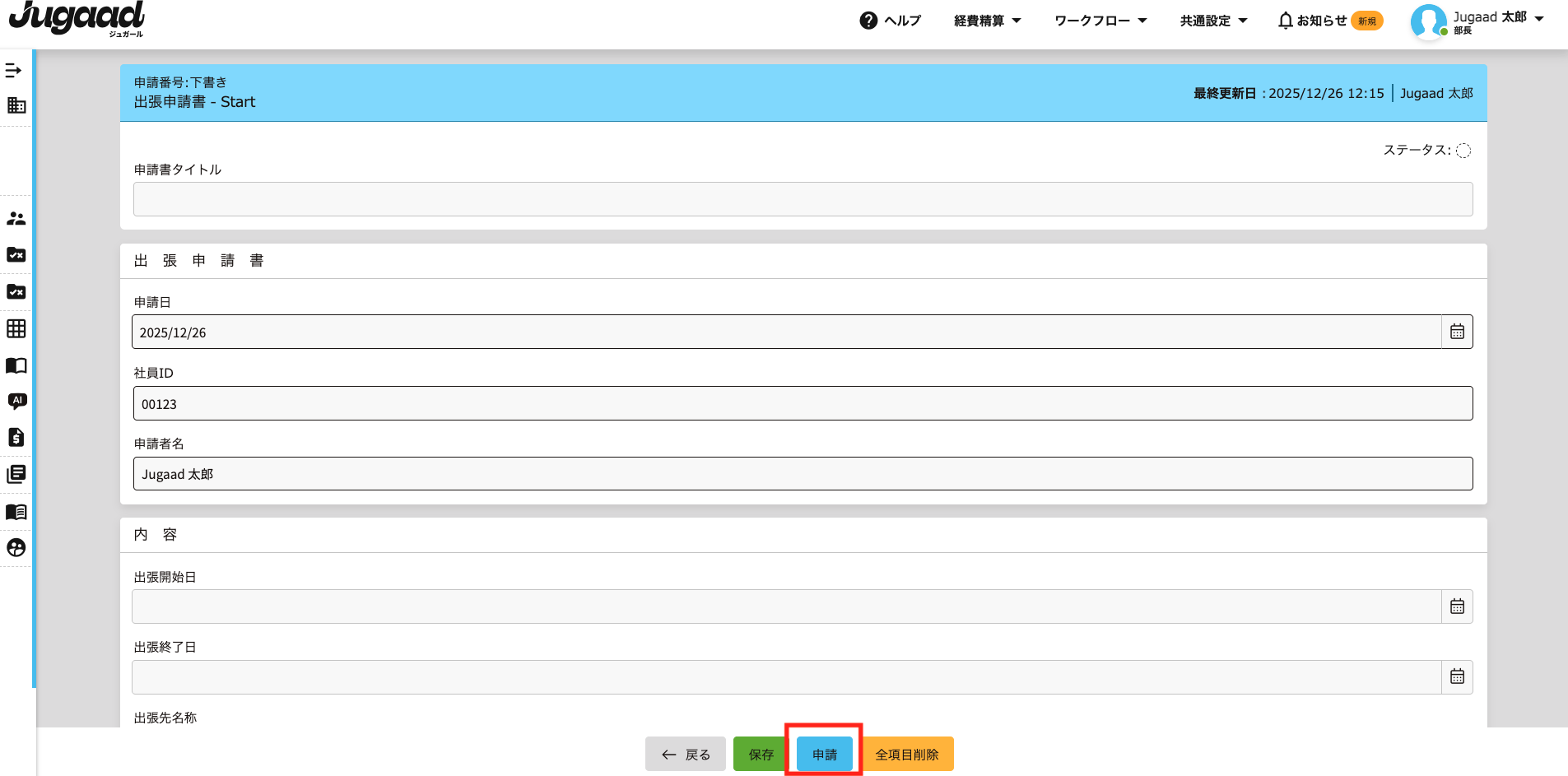Go back with the 戻る button
This screenshot has width=1568, height=776.
[x=686, y=754]
